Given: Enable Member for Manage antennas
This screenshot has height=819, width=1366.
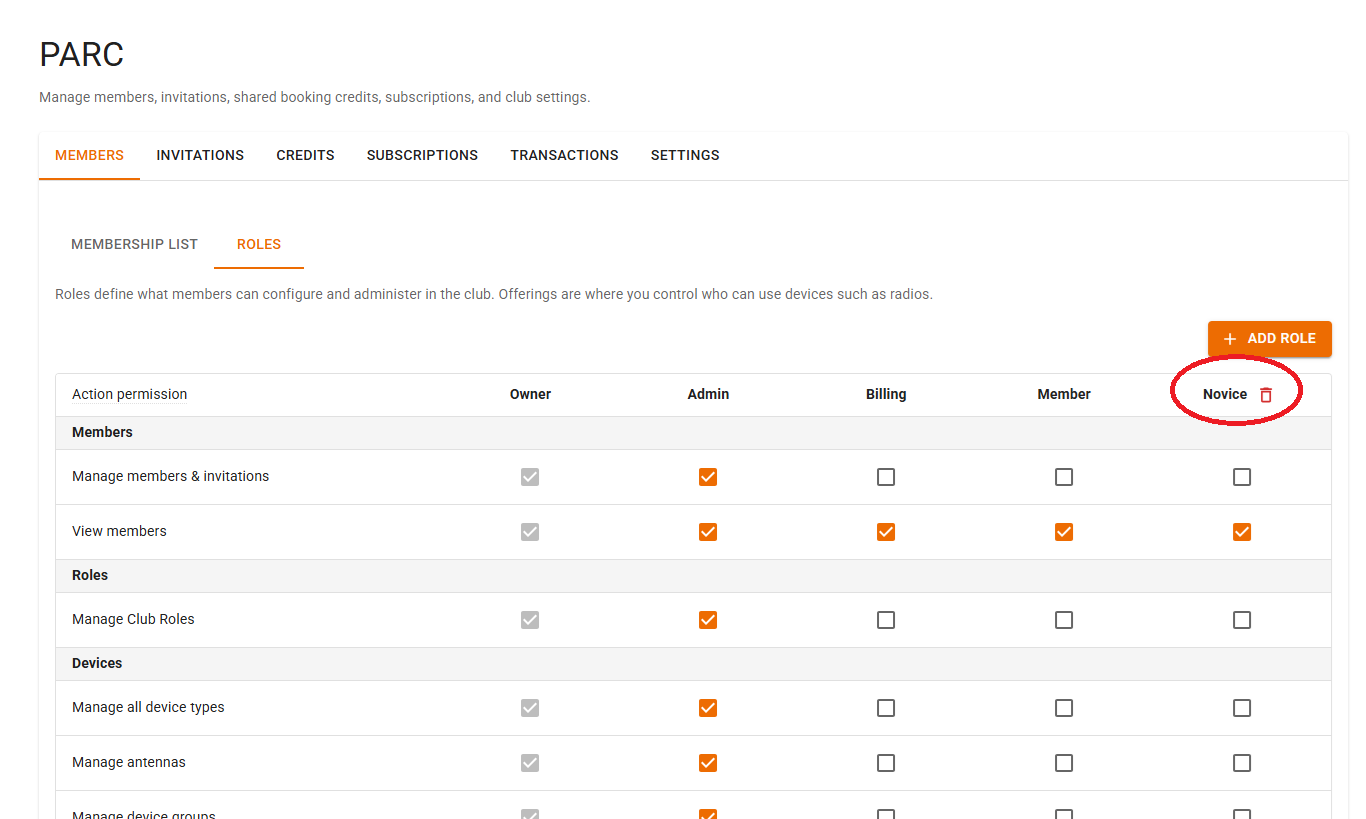Looking at the screenshot, I should tap(1064, 763).
